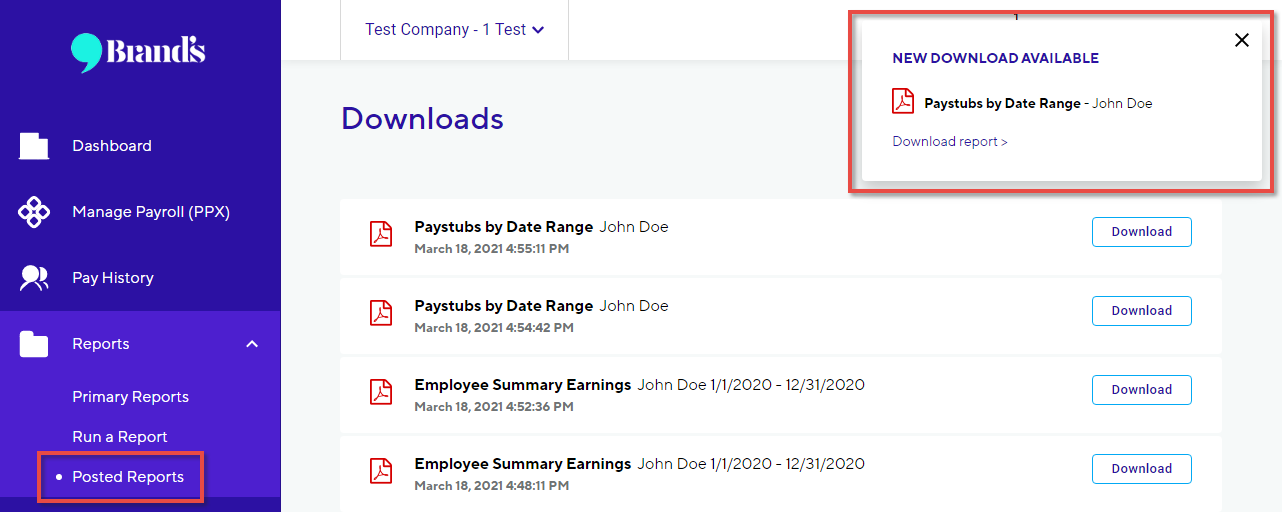The width and height of the screenshot is (1282, 512).
Task: Click the Dashboard folder icon
Action: tap(34, 146)
